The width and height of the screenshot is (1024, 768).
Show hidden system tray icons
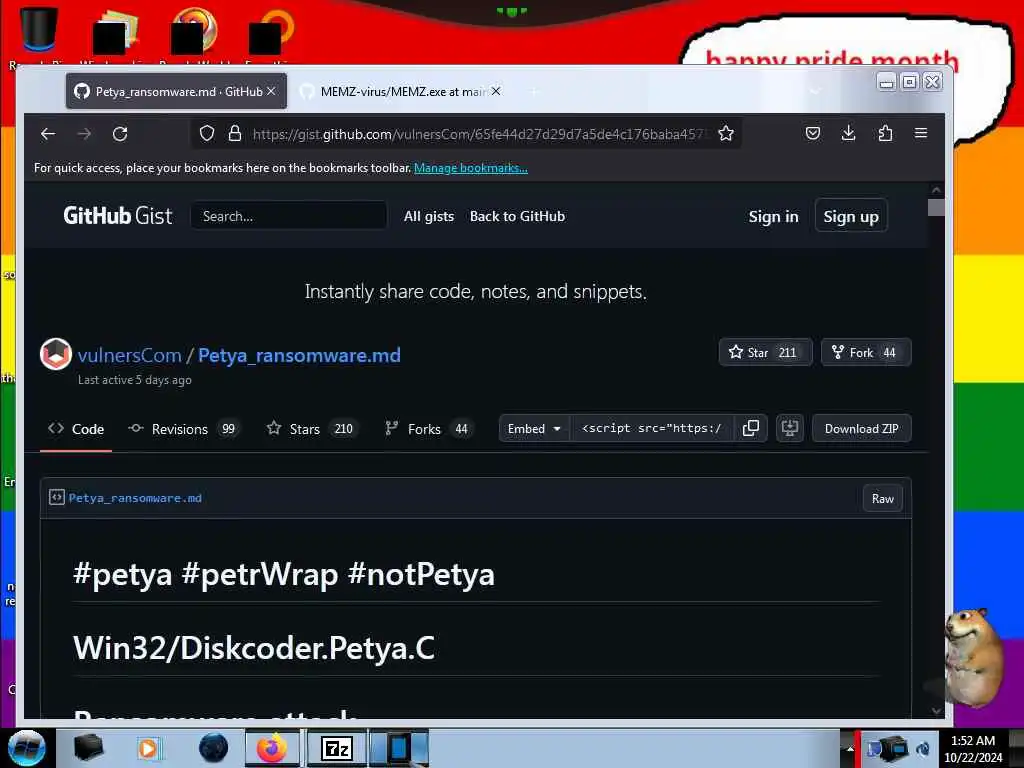pos(850,749)
